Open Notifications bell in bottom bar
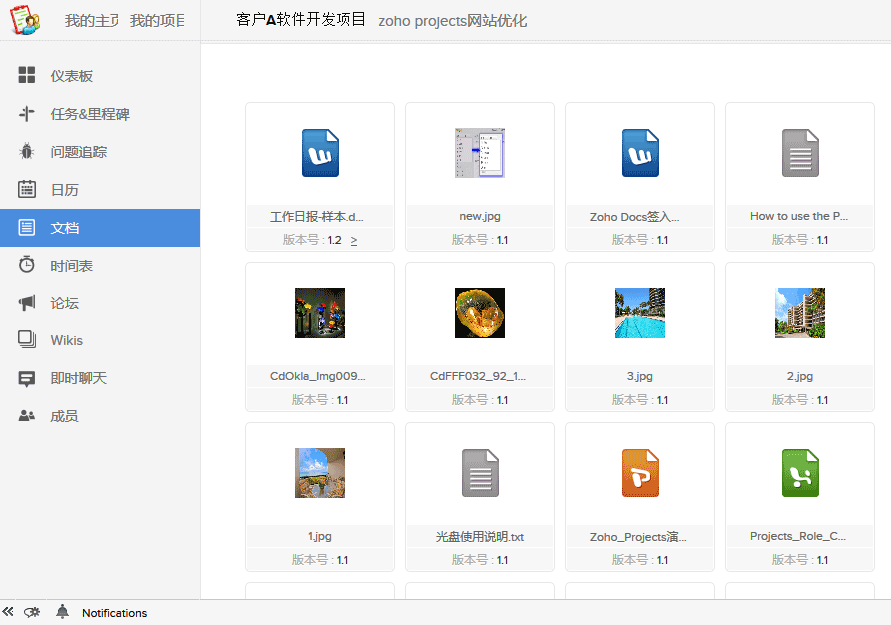This screenshot has height=625, width=891. click(63, 612)
